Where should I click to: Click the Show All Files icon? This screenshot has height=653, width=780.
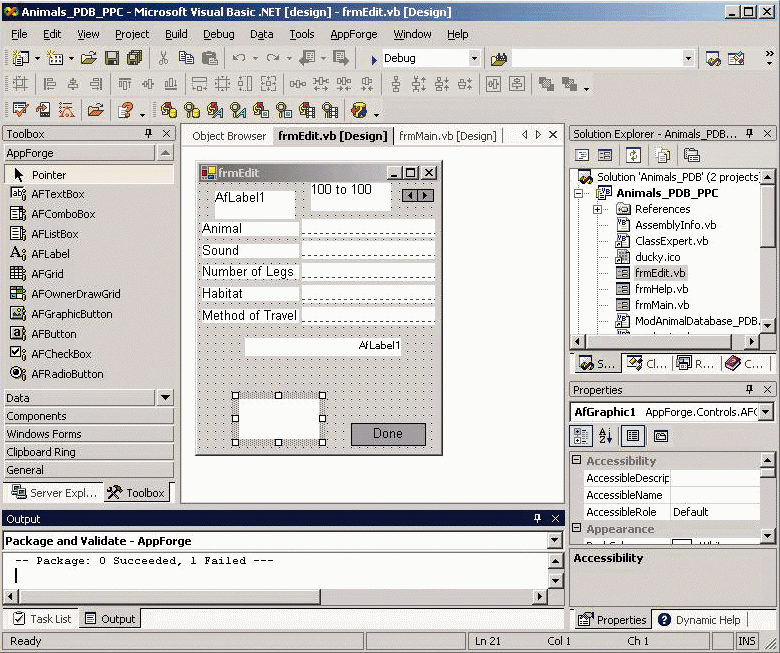point(662,155)
